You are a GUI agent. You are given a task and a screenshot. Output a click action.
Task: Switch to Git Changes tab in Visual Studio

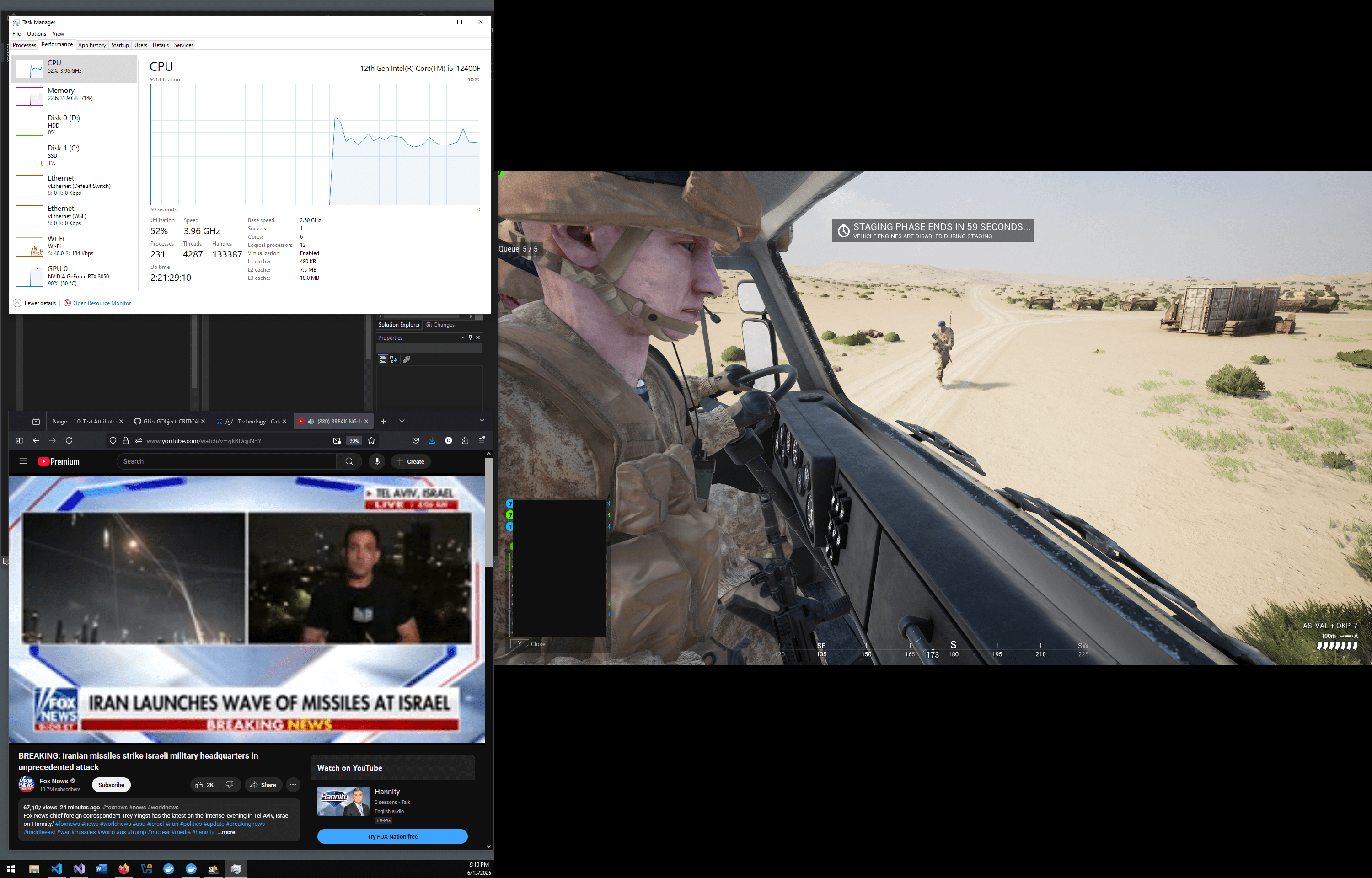pyautogui.click(x=439, y=324)
